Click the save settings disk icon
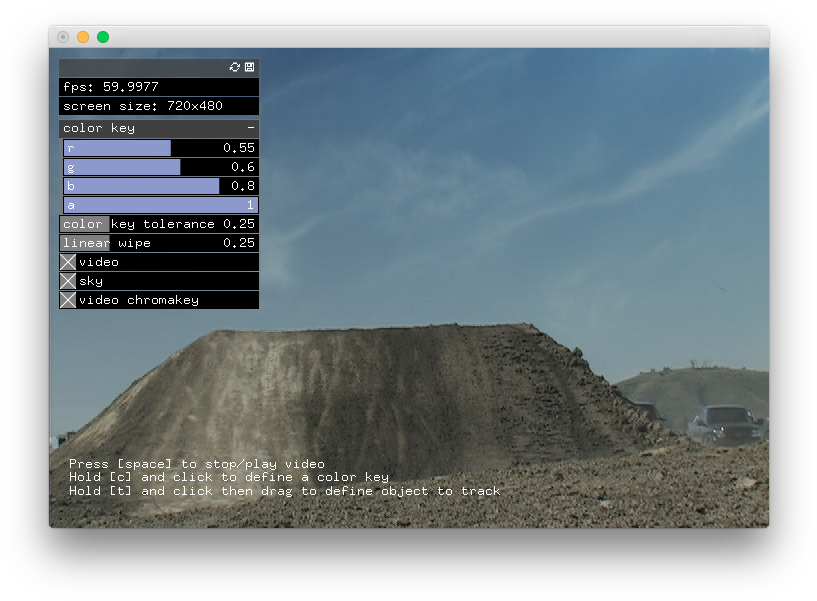Image resolution: width=817 pixels, height=601 pixels. (249, 67)
